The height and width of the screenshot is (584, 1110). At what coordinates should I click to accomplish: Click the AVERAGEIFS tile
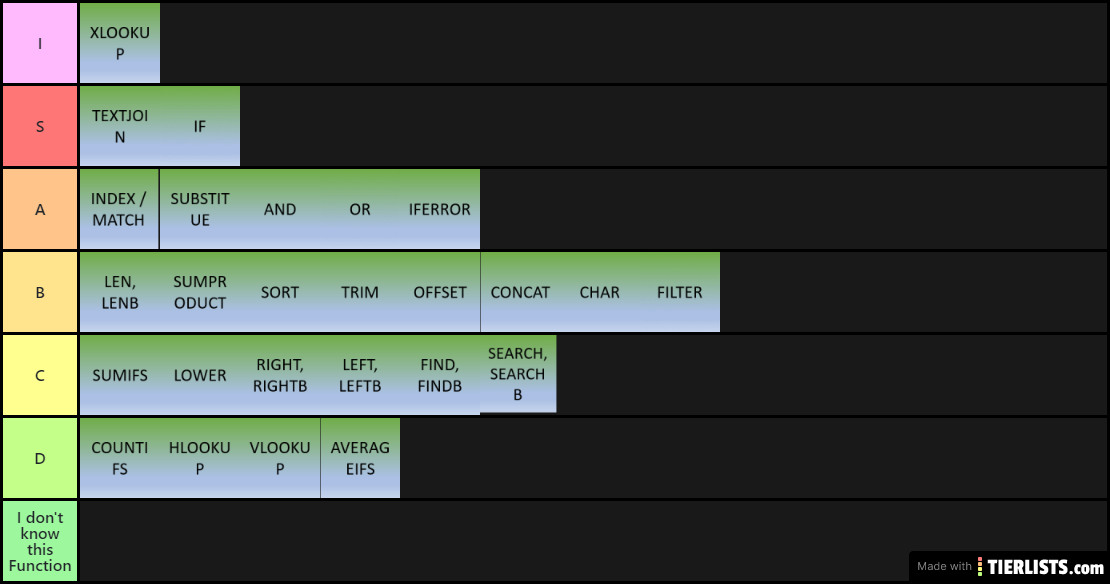pyautogui.click(x=360, y=458)
